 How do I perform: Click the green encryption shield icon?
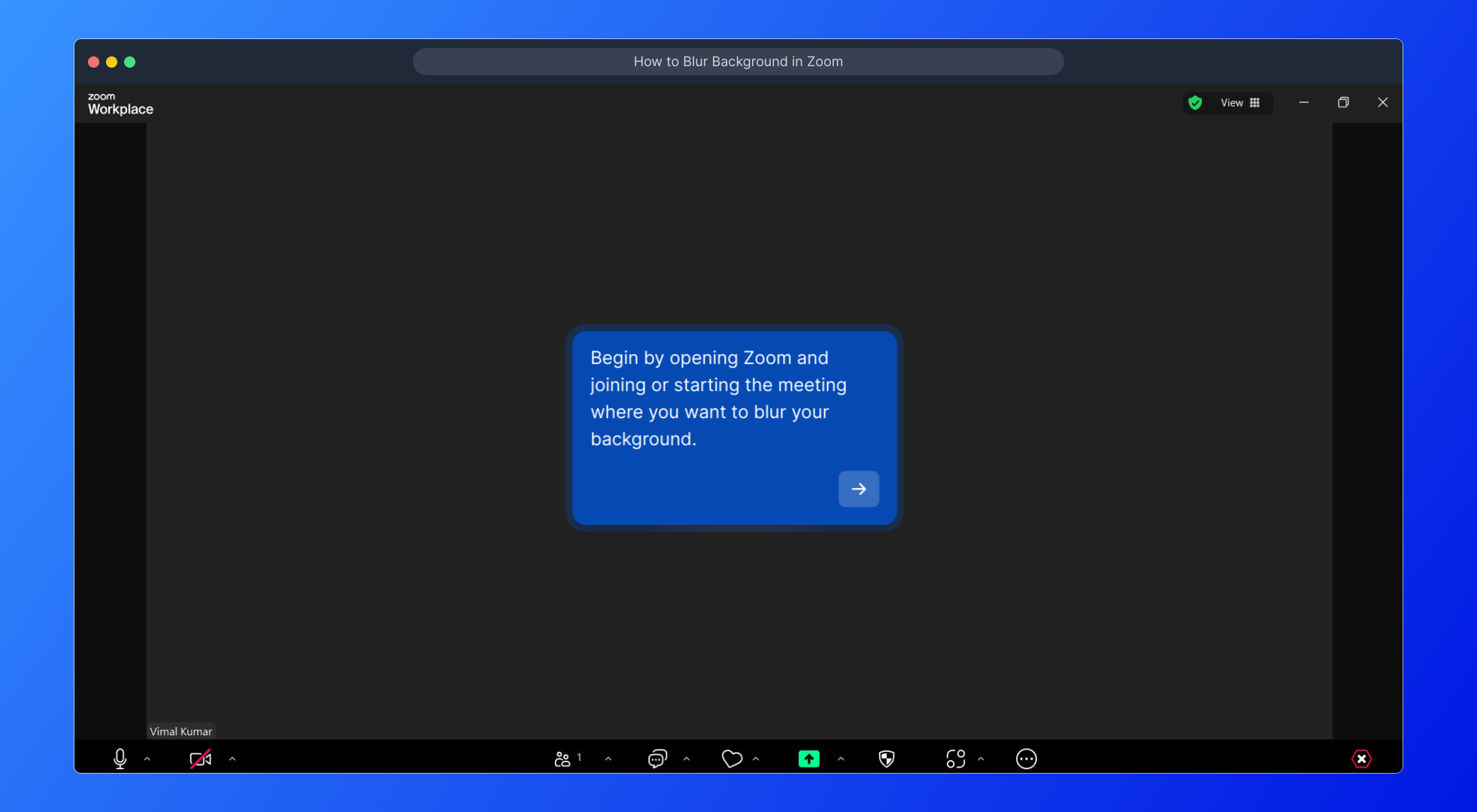coord(1195,103)
